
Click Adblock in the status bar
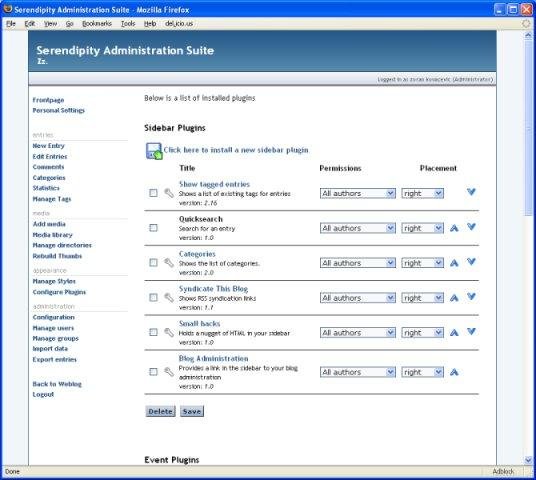[x=503, y=472]
